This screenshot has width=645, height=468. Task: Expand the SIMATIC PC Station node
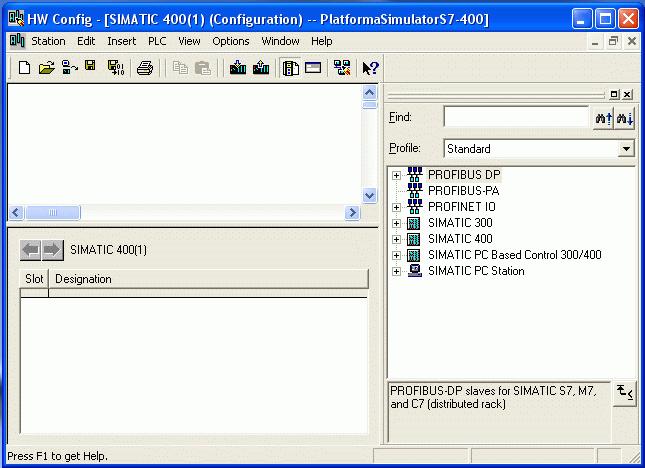click(x=396, y=271)
